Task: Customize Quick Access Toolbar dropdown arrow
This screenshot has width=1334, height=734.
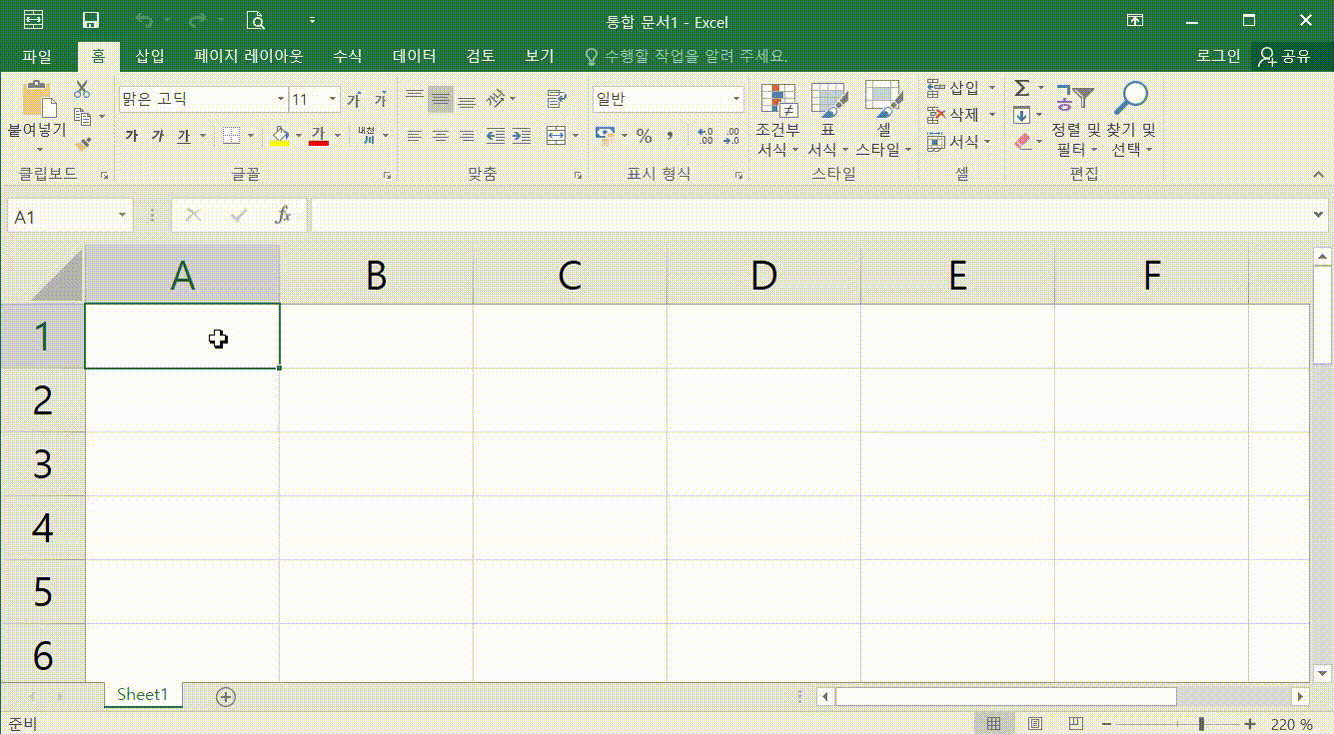Action: coord(312,20)
